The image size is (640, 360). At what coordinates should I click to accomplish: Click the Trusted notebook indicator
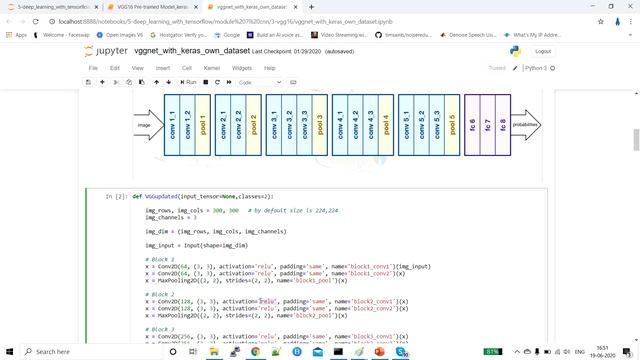coord(497,68)
